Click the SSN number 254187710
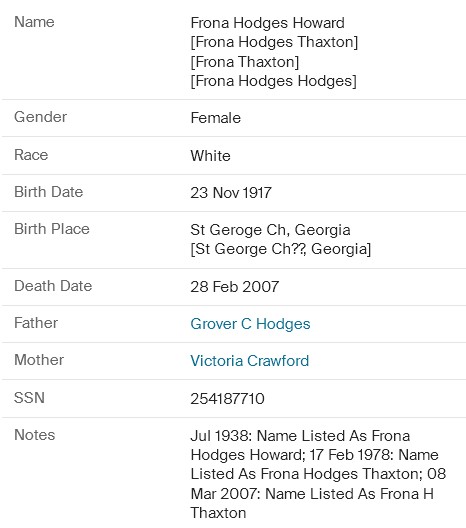The width and height of the screenshot is (466, 528). [x=227, y=399]
